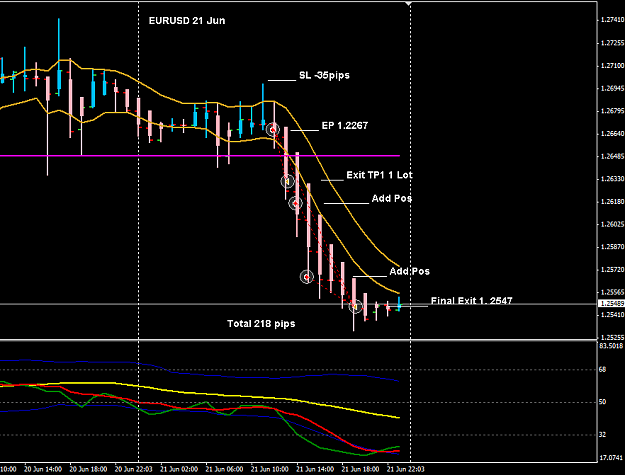Click the EURUSD 21 Jun title label
This screenshot has height=475, width=625.
tap(187, 21)
